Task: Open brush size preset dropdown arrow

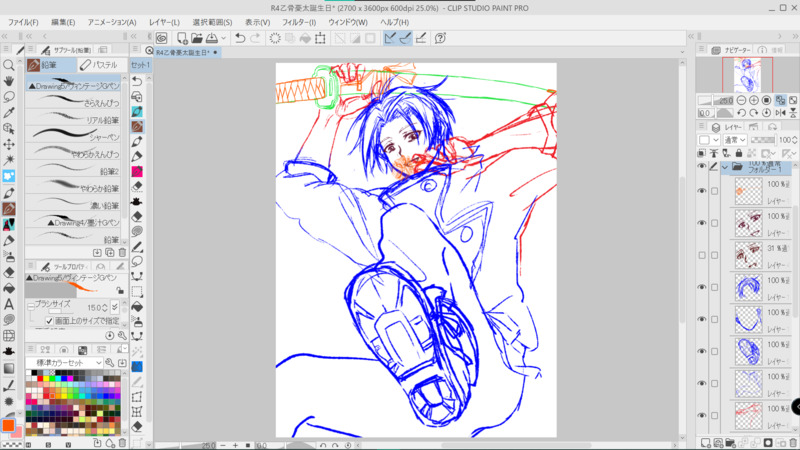Action: [x=115, y=307]
